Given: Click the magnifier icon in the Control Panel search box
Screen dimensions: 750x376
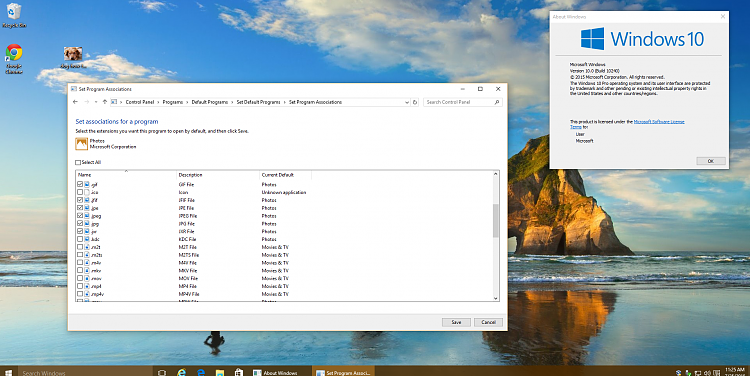Looking at the screenshot, I should point(496,102).
